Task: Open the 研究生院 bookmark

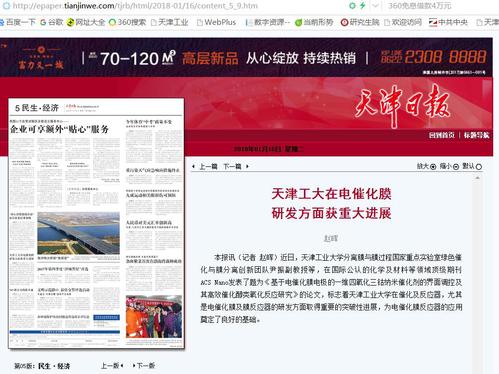Action: click(360, 22)
